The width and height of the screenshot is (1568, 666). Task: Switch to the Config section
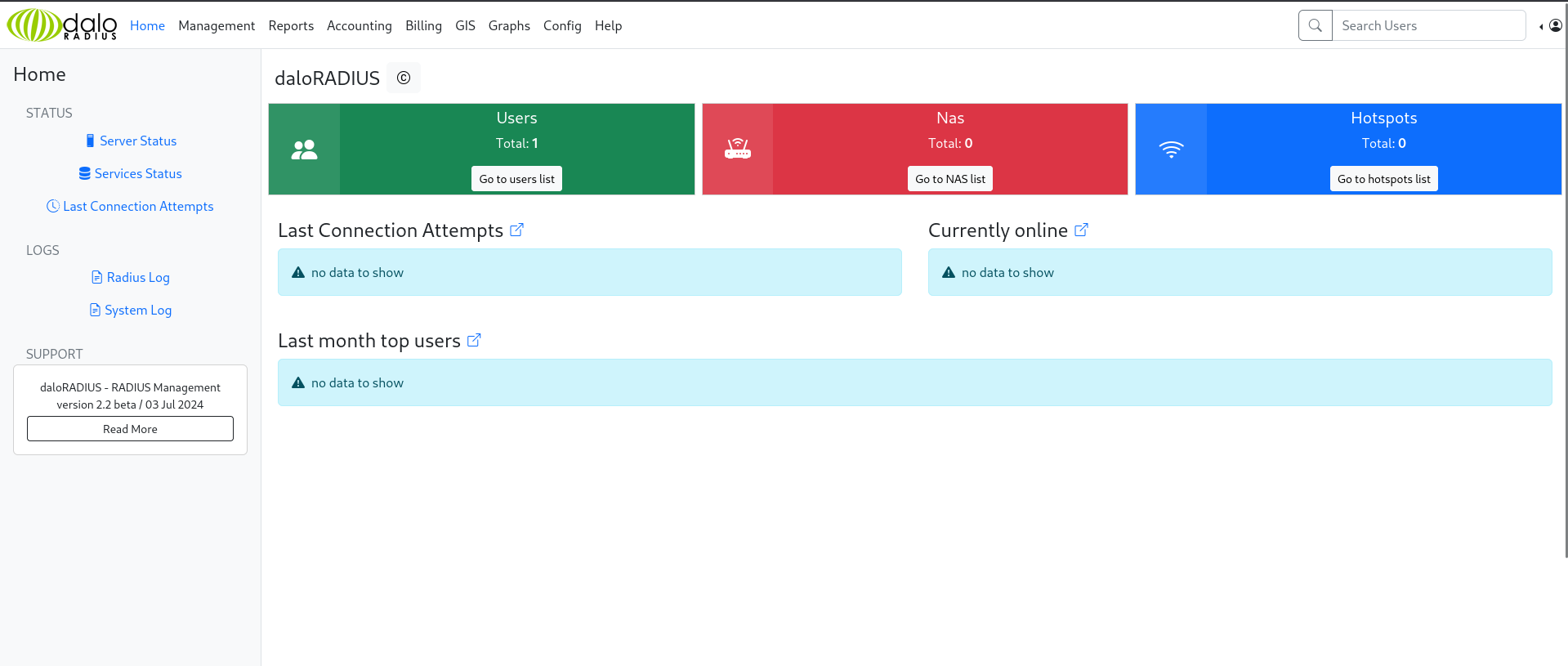click(x=562, y=25)
